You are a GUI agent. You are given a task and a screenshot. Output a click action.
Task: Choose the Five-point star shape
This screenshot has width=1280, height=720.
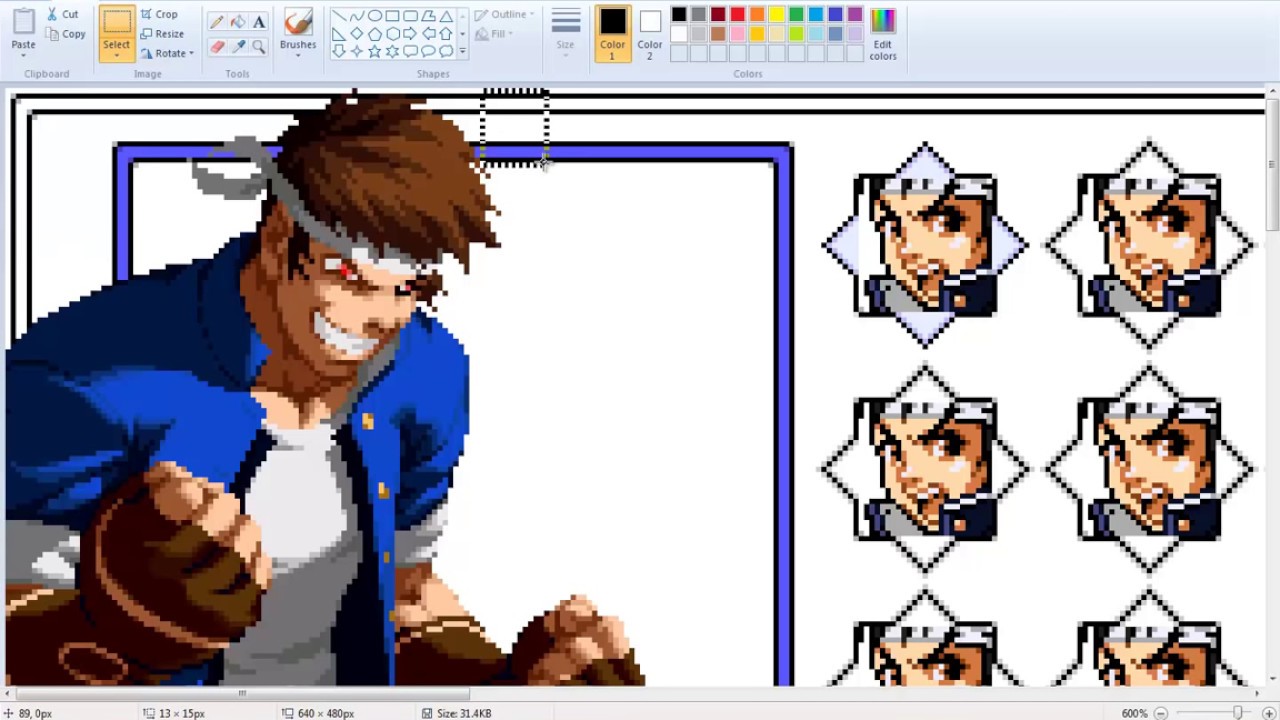pos(375,51)
